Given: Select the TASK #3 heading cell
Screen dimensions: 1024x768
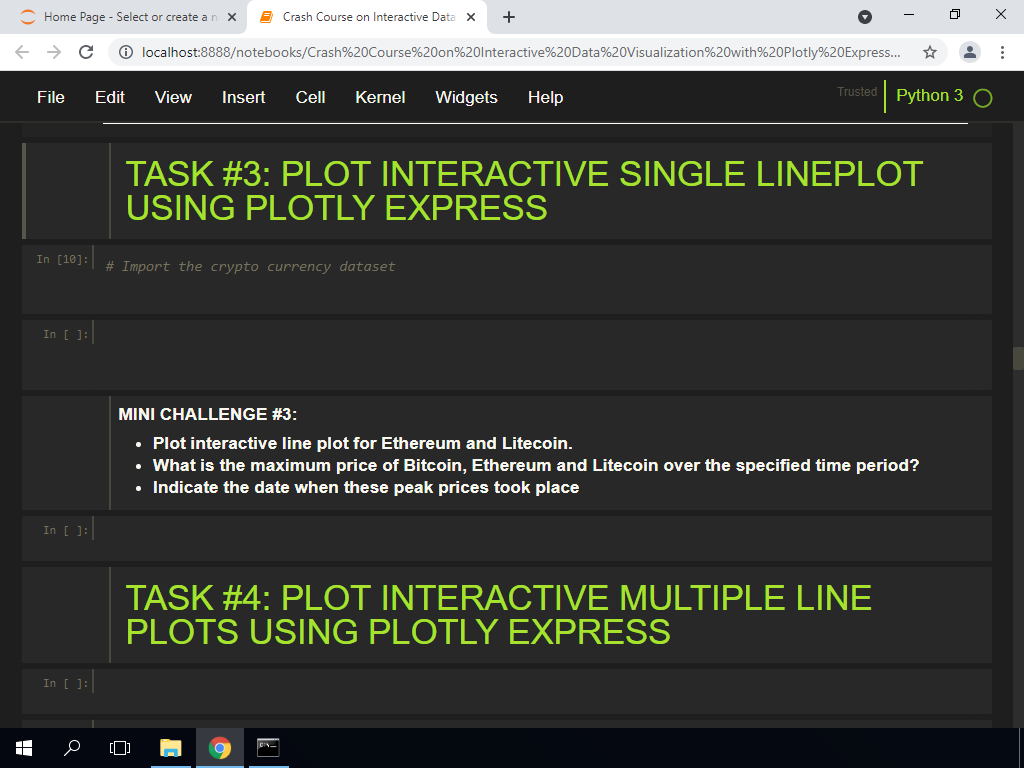Looking at the screenshot, I should [507, 191].
